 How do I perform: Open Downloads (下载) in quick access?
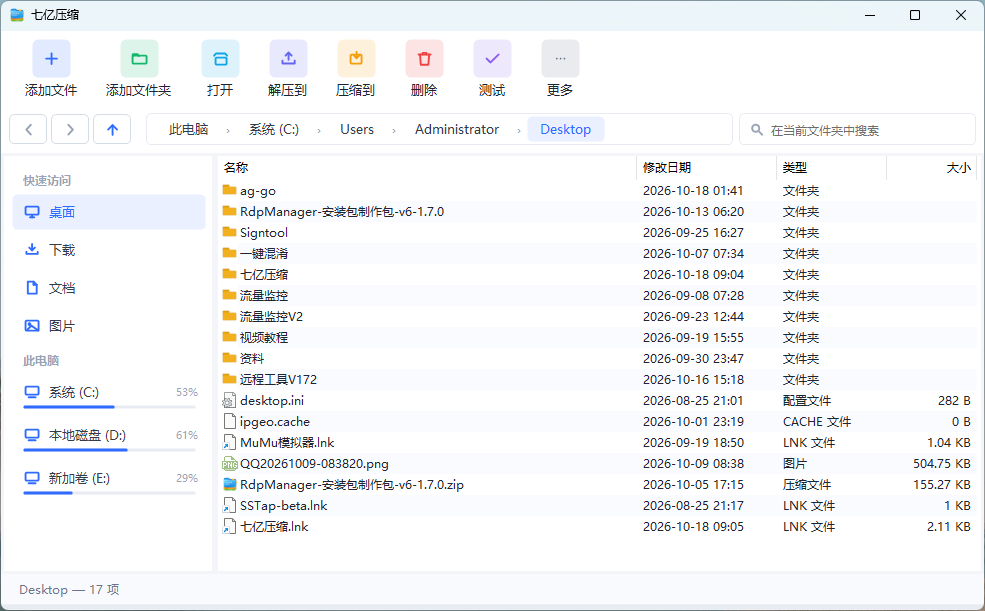pos(109,250)
